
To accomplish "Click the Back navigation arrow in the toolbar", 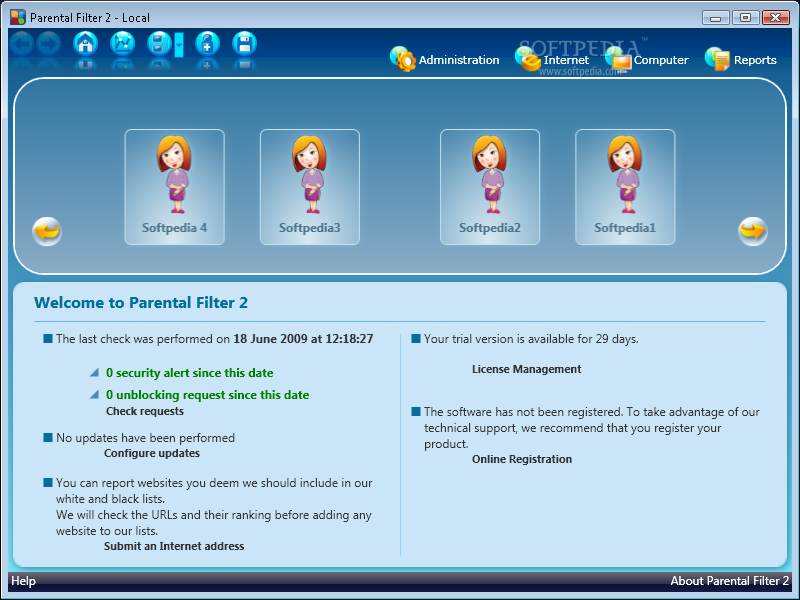I will 21,44.
